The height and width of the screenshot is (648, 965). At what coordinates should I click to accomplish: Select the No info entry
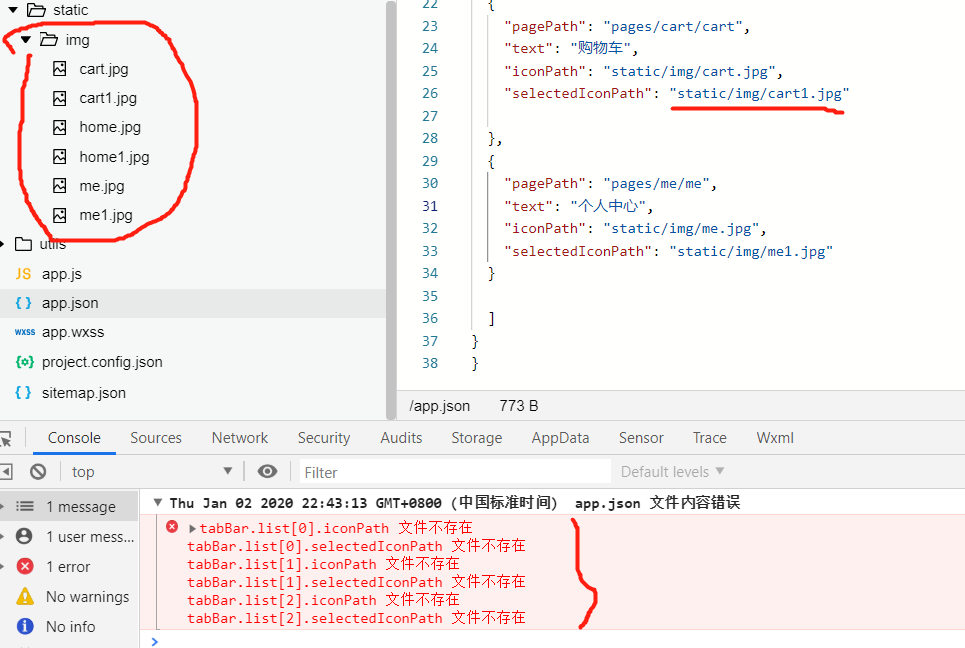(x=69, y=626)
